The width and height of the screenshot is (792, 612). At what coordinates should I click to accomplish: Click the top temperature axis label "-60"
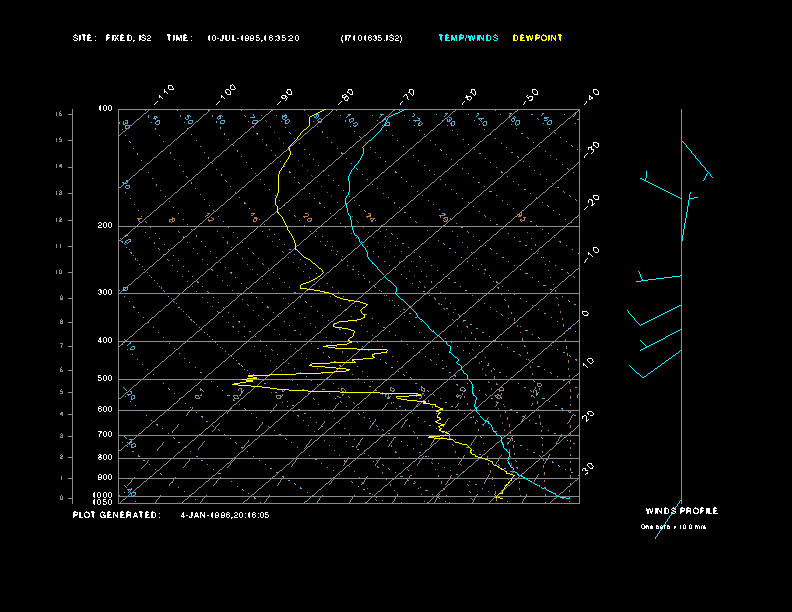469,96
